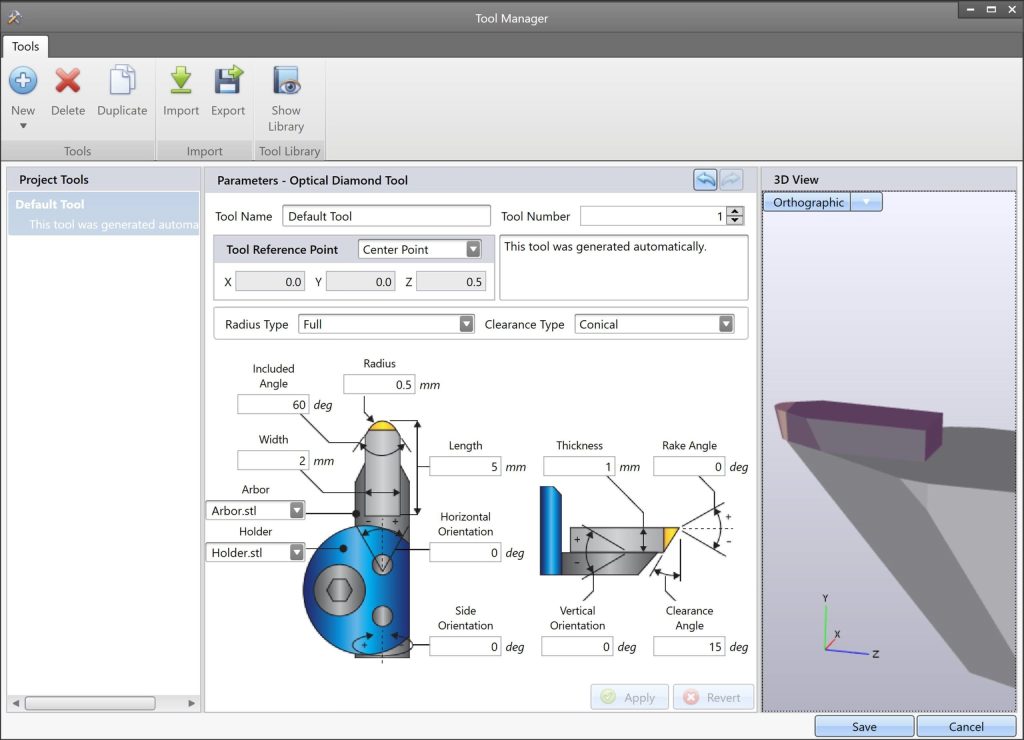Expand the Orthographic view mode dropdown
Image resolution: width=1024 pixels, height=740 pixels.
click(x=866, y=202)
